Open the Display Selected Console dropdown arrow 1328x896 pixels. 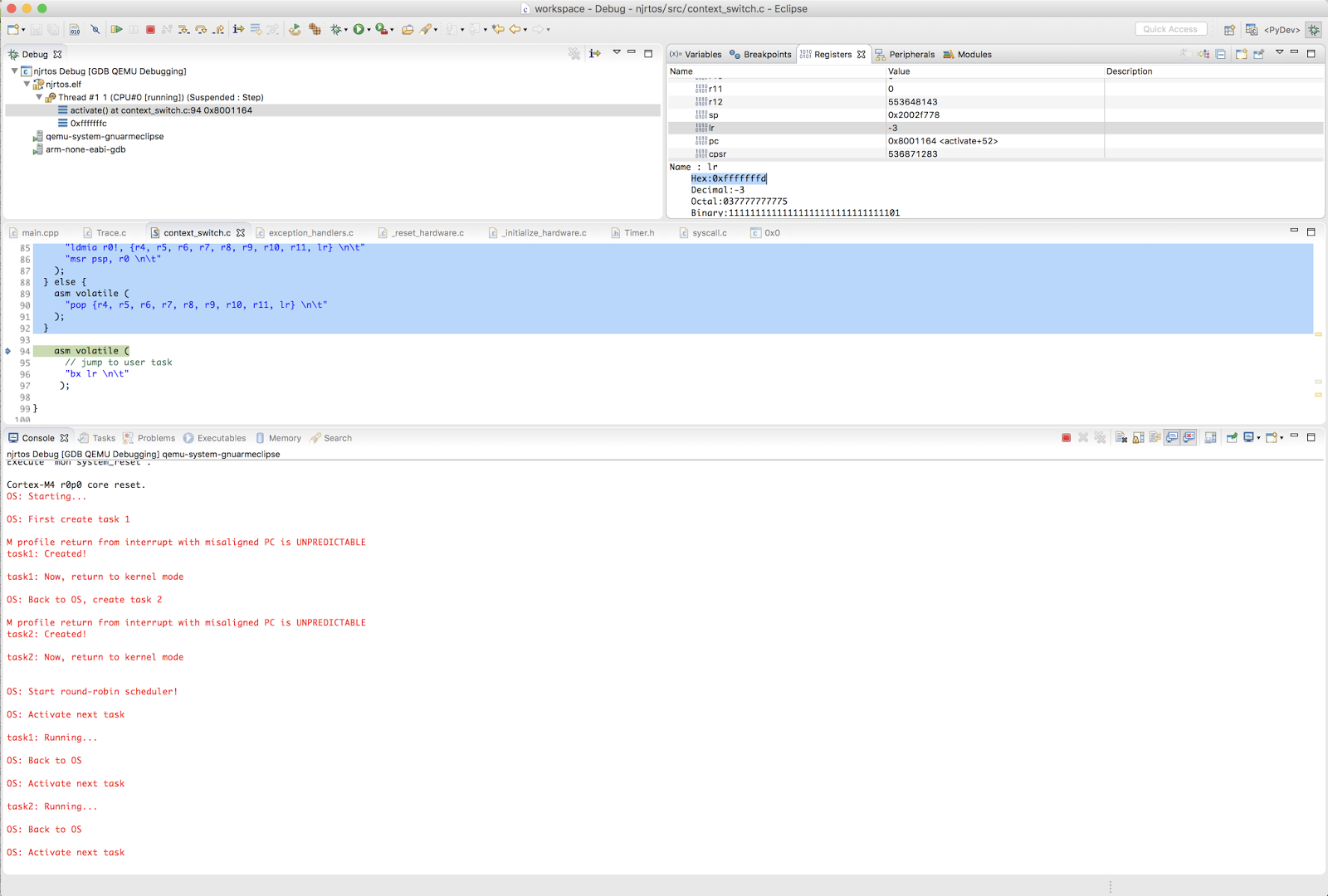click(x=1258, y=437)
